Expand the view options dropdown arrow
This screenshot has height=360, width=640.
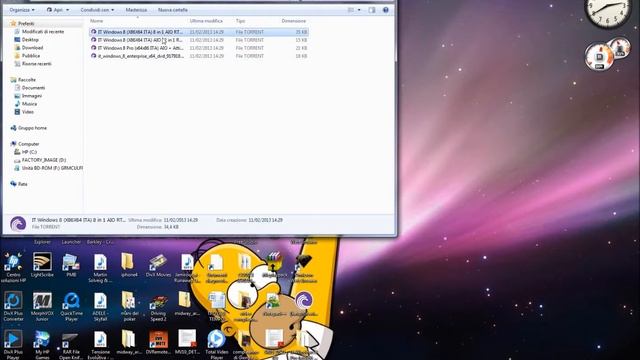click(359, 10)
